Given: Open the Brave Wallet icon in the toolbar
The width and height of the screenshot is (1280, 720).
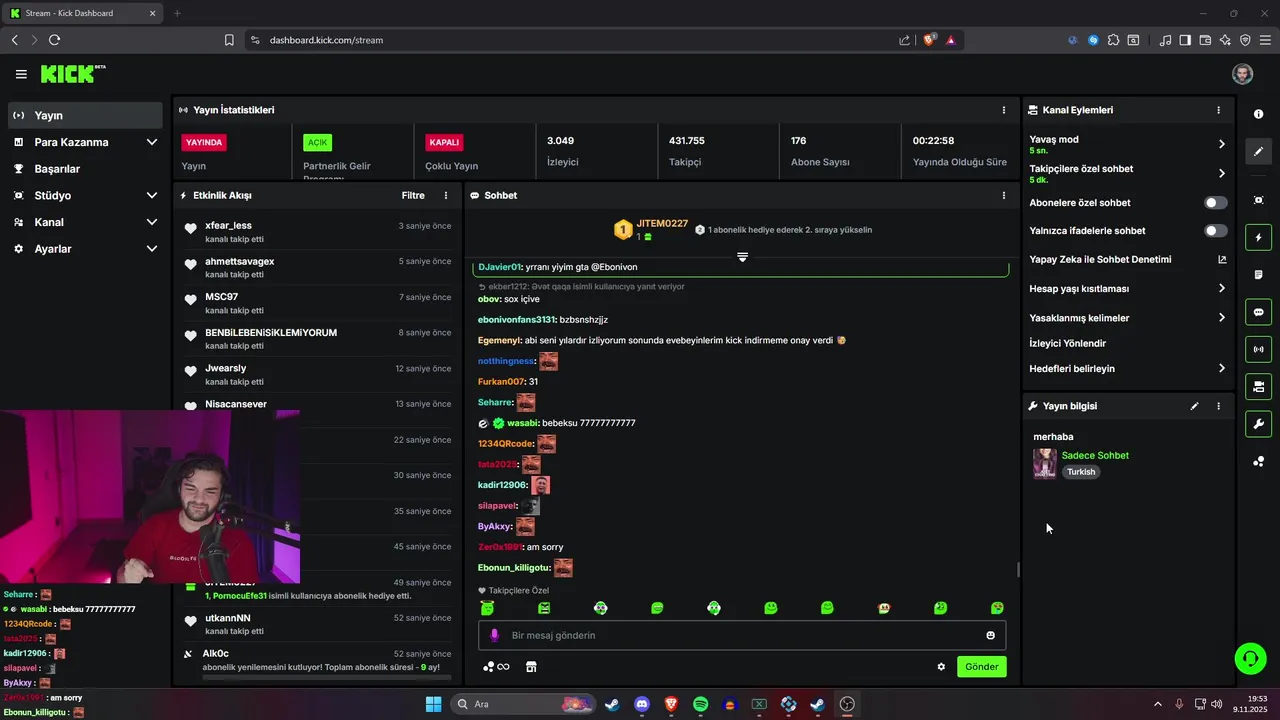Looking at the screenshot, I should 1205,40.
